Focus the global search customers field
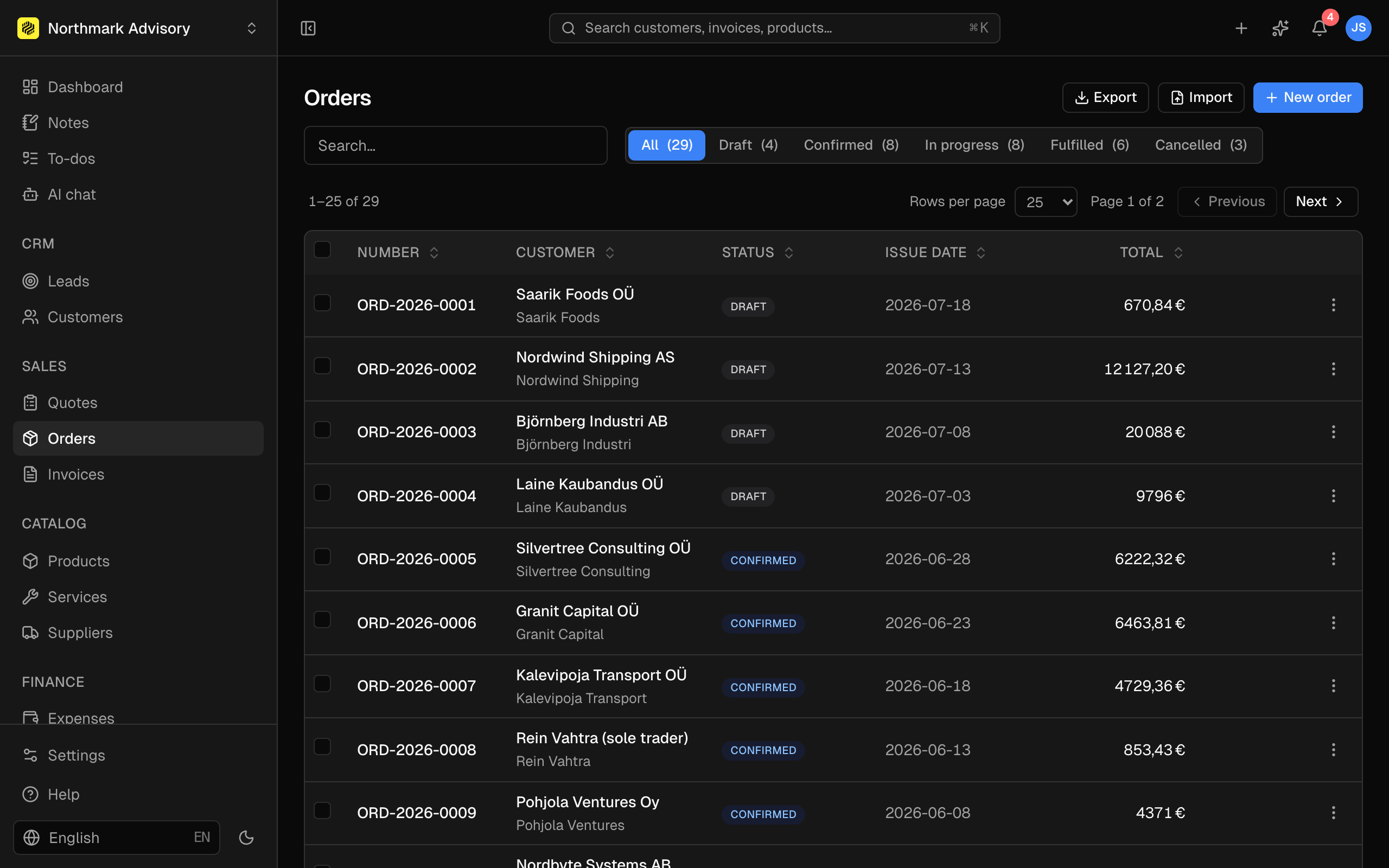 pos(774,28)
